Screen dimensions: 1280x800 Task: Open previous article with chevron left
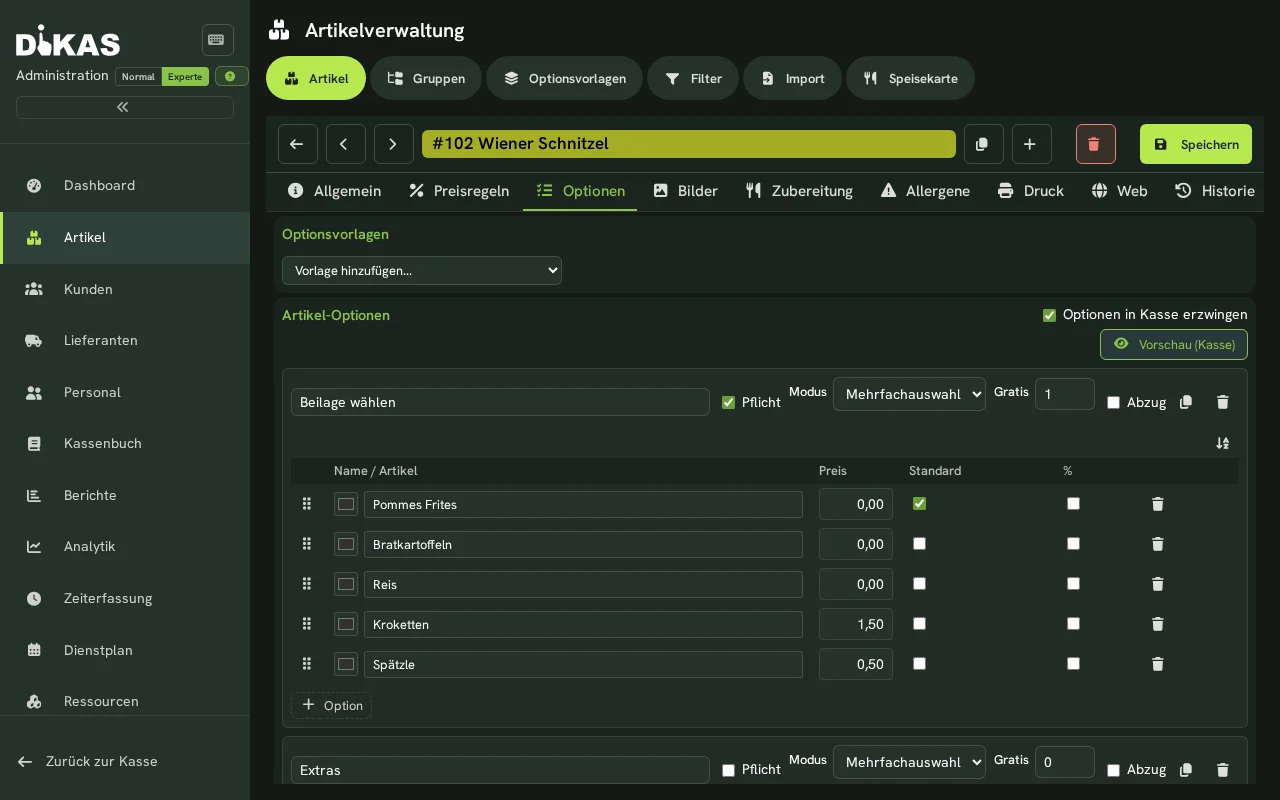[x=346, y=144]
